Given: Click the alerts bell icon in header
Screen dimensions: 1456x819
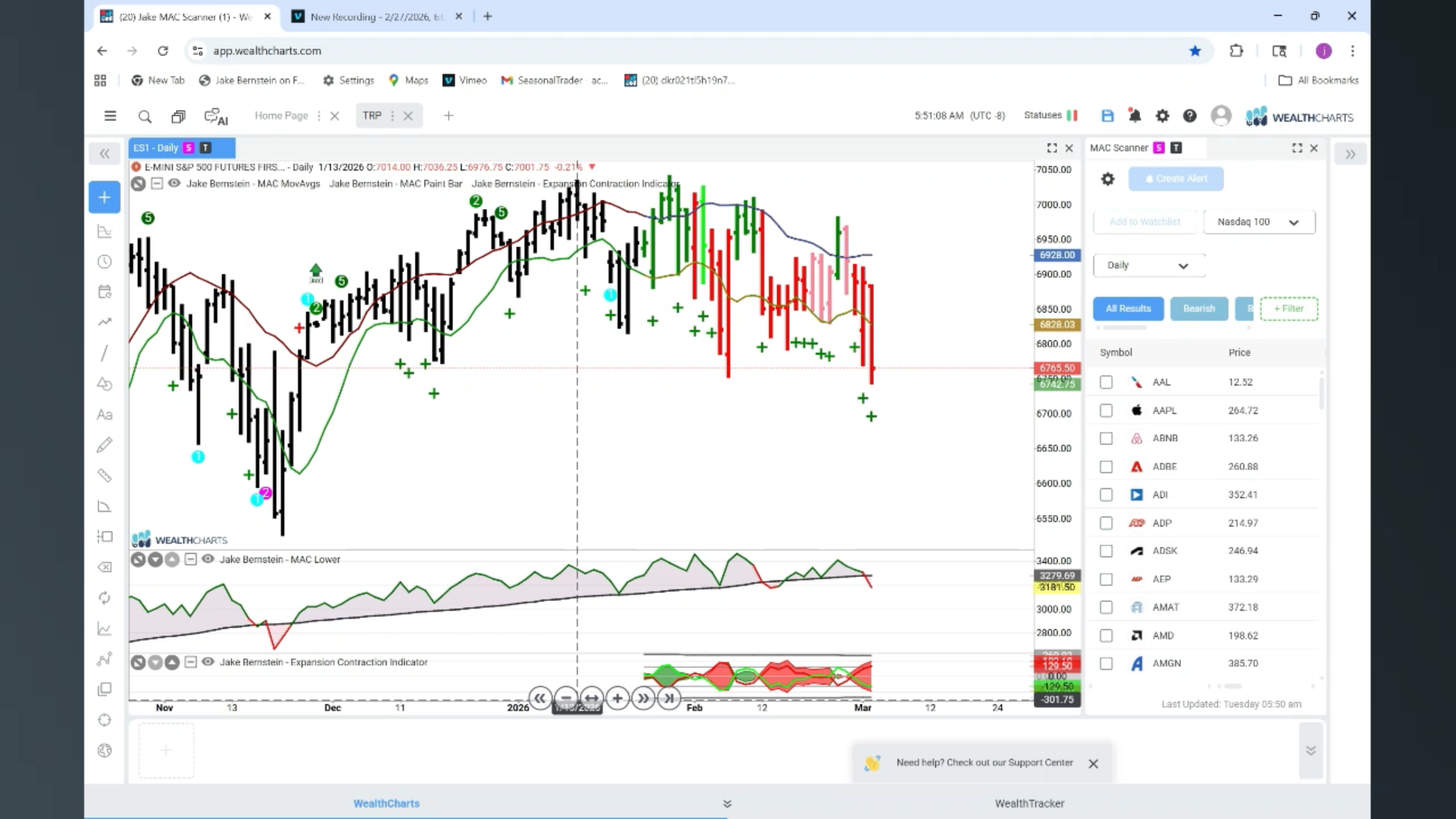Looking at the screenshot, I should tap(1134, 116).
